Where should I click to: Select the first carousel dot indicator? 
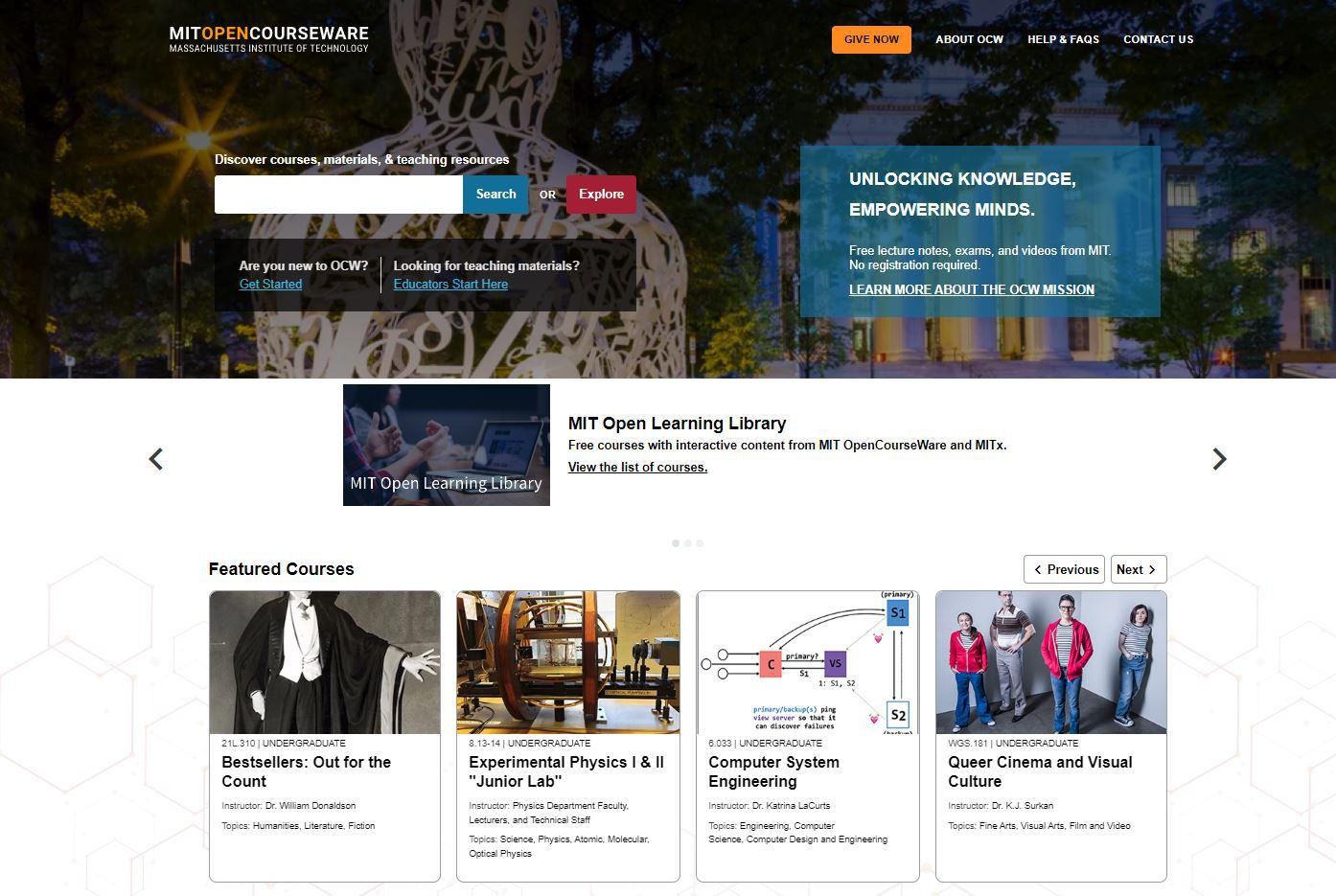click(676, 543)
